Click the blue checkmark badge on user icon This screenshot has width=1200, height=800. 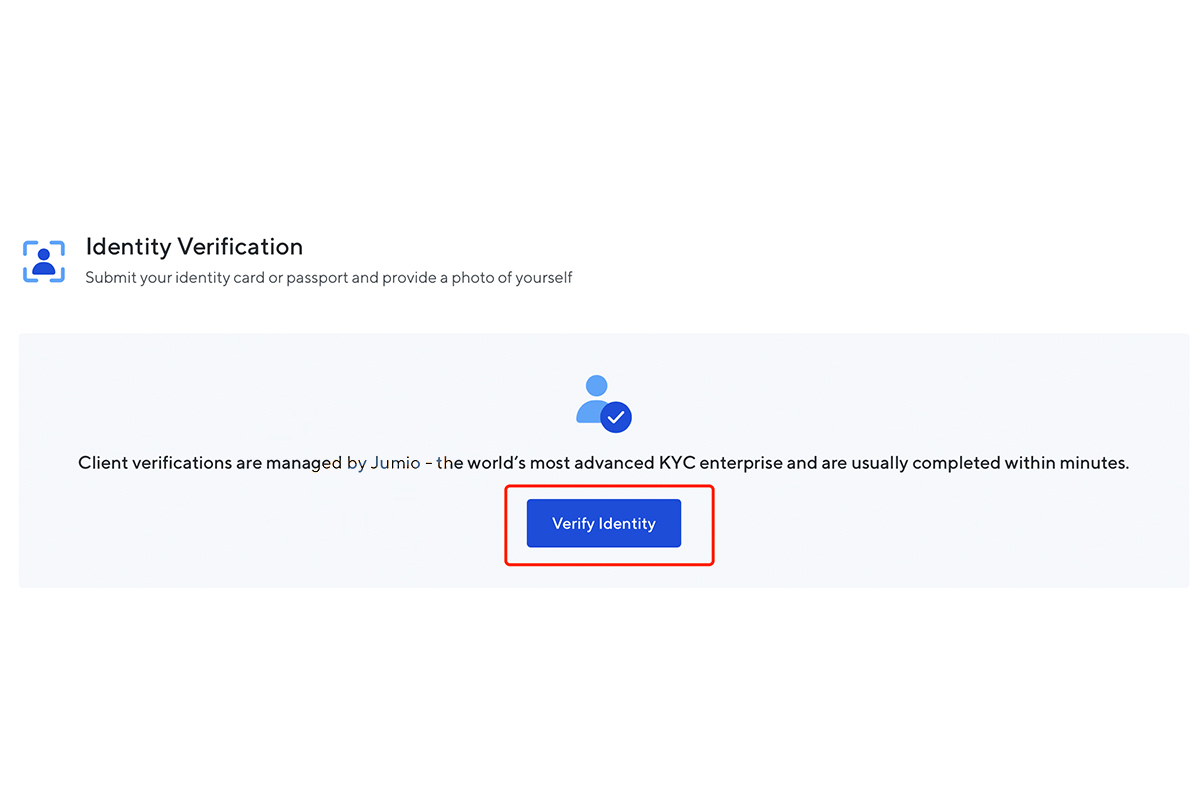[616, 416]
